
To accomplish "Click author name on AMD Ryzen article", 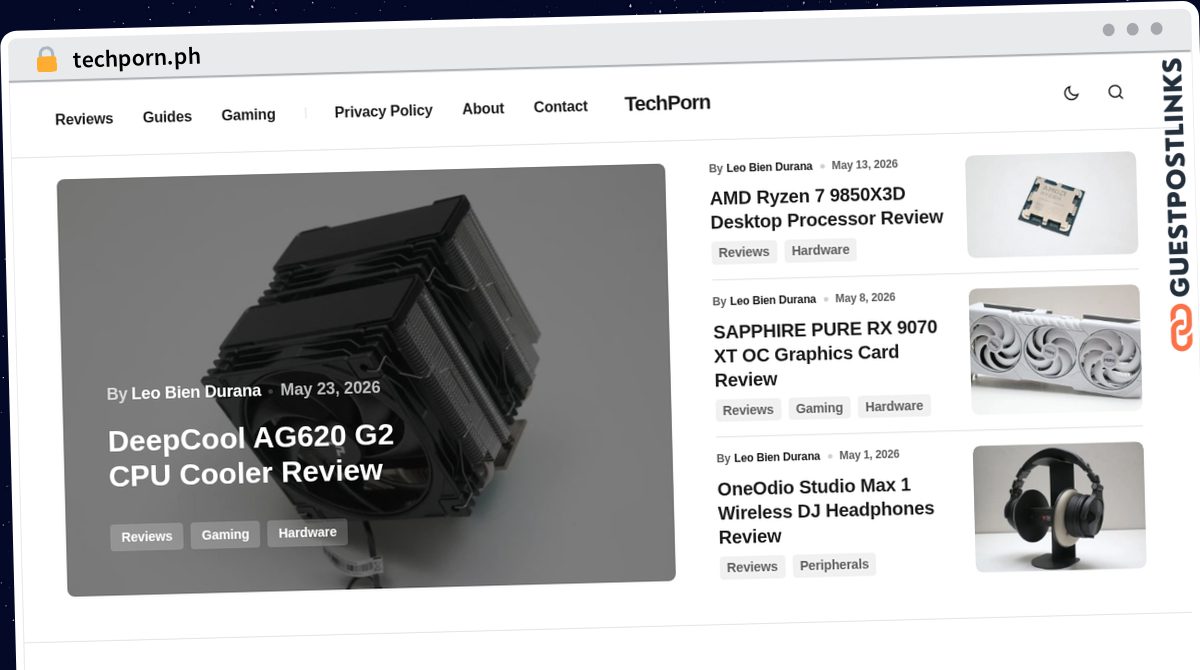I will tap(769, 167).
